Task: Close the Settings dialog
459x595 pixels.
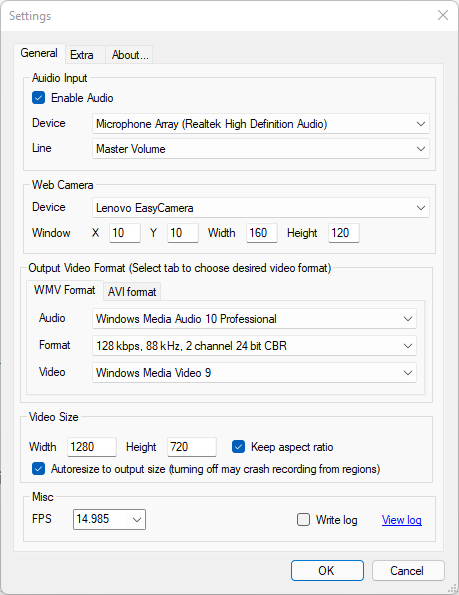Action: click(443, 15)
